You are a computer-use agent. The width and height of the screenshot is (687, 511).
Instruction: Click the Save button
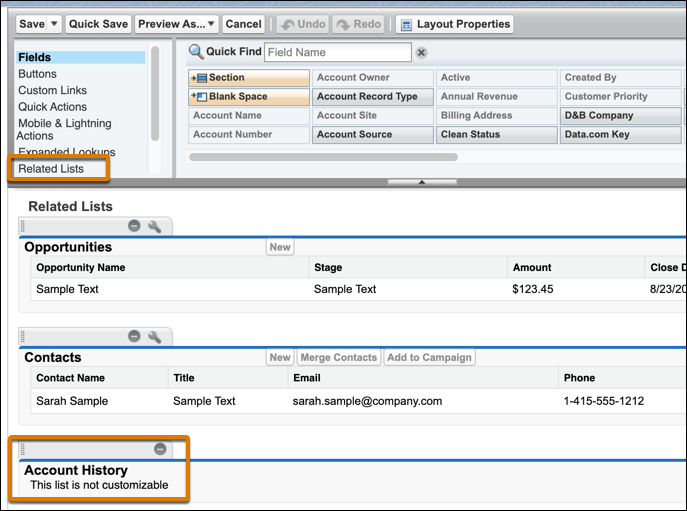[x=32, y=24]
